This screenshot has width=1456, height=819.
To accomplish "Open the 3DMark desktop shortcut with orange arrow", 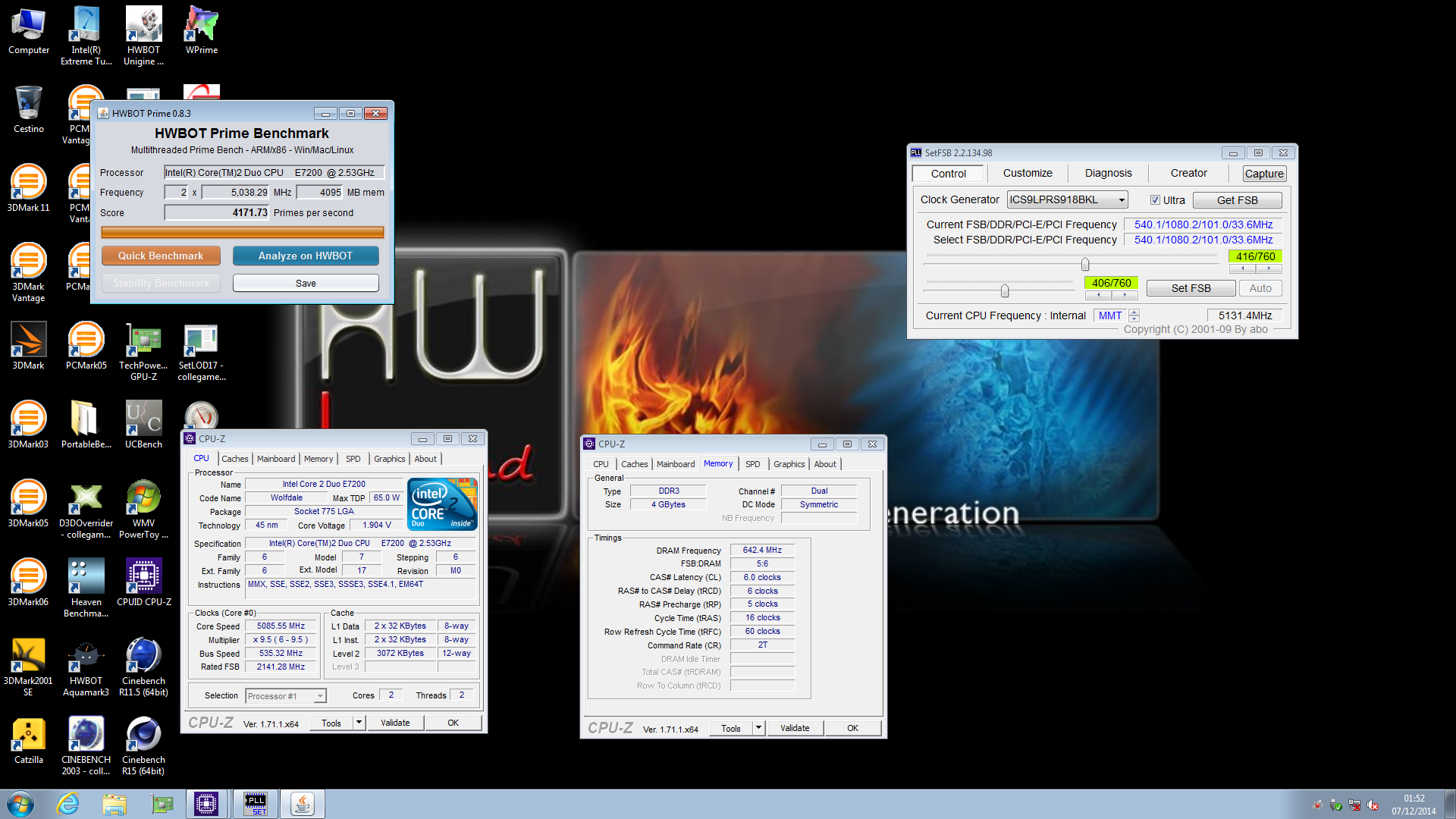I will pos(29,347).
